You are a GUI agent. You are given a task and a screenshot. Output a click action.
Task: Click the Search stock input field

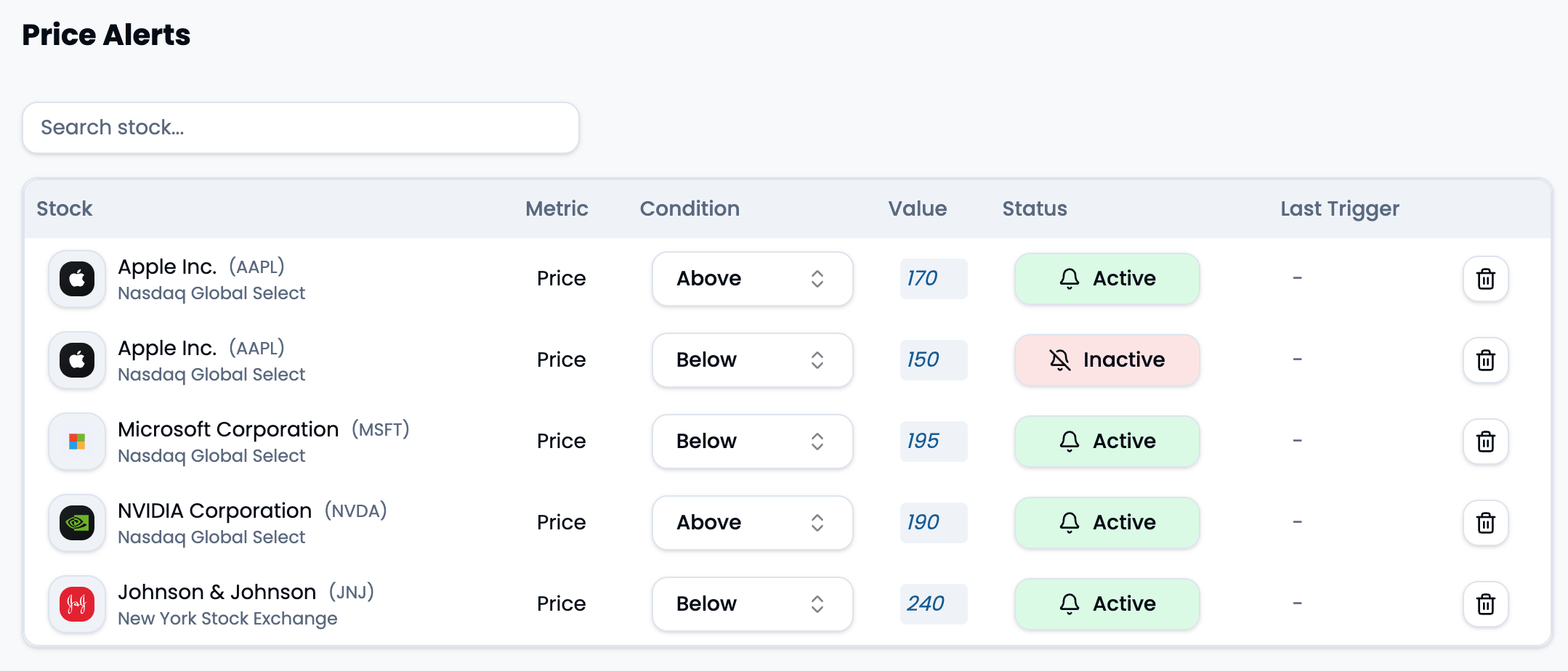point(301,128)
